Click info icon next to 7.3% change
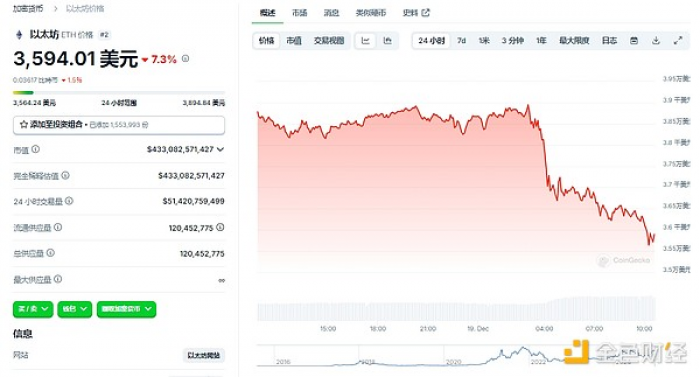The width and height of the screenshot is (700, 377). point(185,59)
